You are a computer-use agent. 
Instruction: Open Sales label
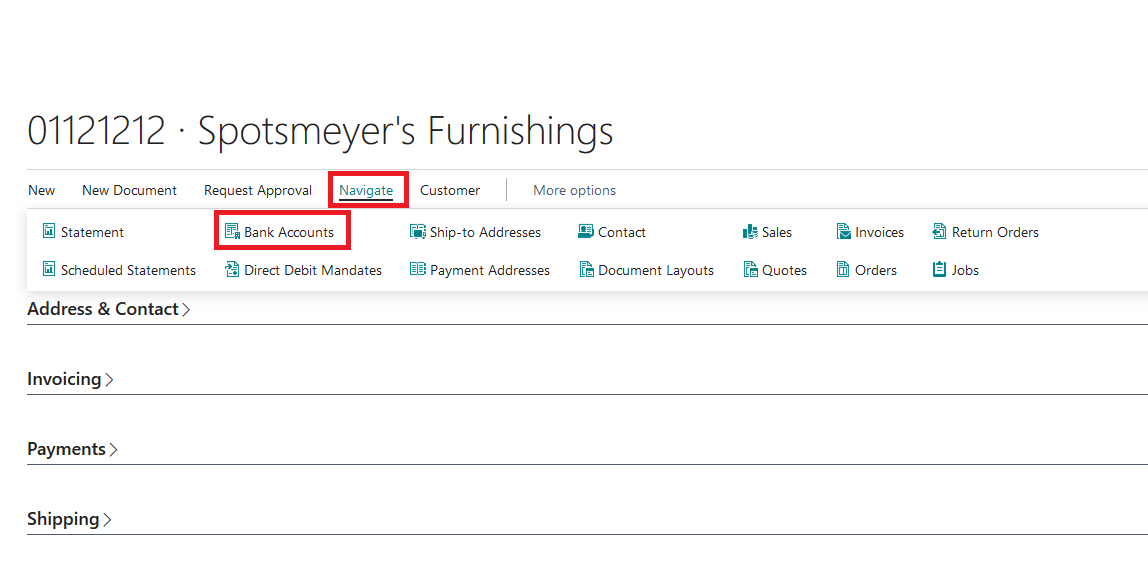tap(777, 232)
